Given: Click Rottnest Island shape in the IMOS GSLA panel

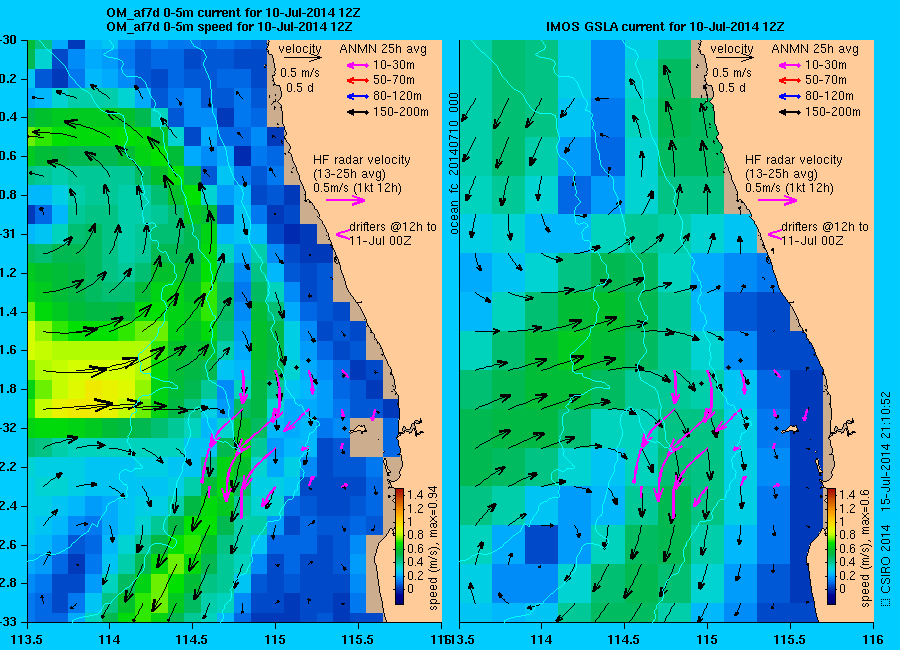Looking at the screenshot, I should [791, 428].
